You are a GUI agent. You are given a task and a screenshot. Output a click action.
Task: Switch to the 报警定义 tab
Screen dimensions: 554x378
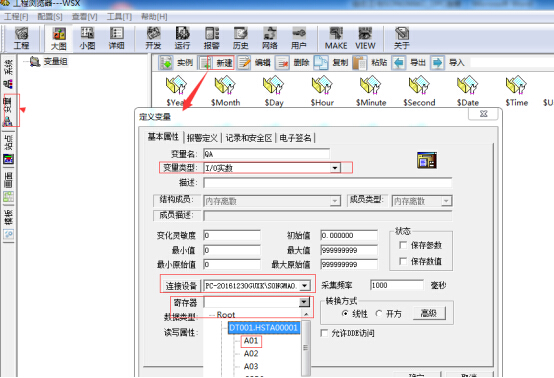(x=202, y=138)
